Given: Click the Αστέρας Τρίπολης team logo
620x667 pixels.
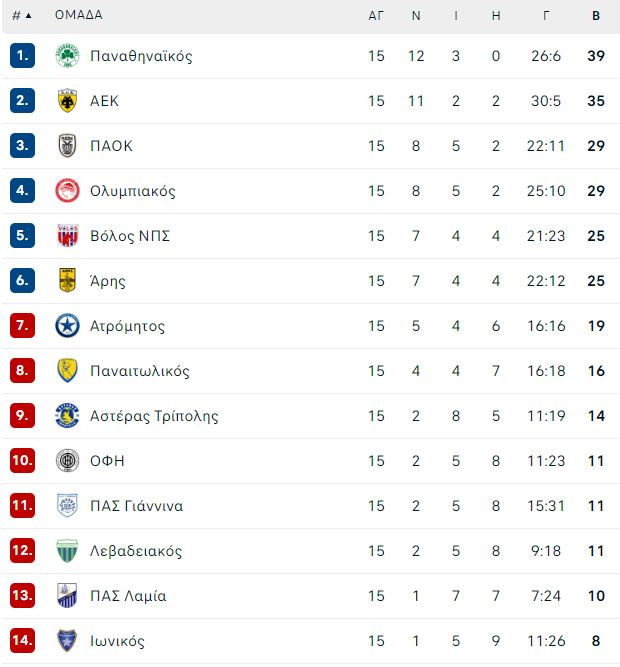Looking at the screenshot, I should 67,416.
